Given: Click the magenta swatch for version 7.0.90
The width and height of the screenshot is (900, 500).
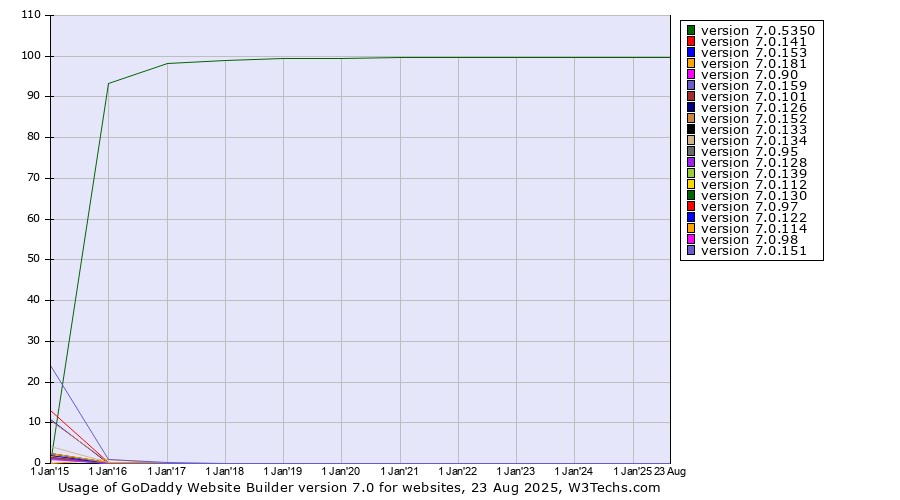Looking at the screenshot, I should [691, 74].
